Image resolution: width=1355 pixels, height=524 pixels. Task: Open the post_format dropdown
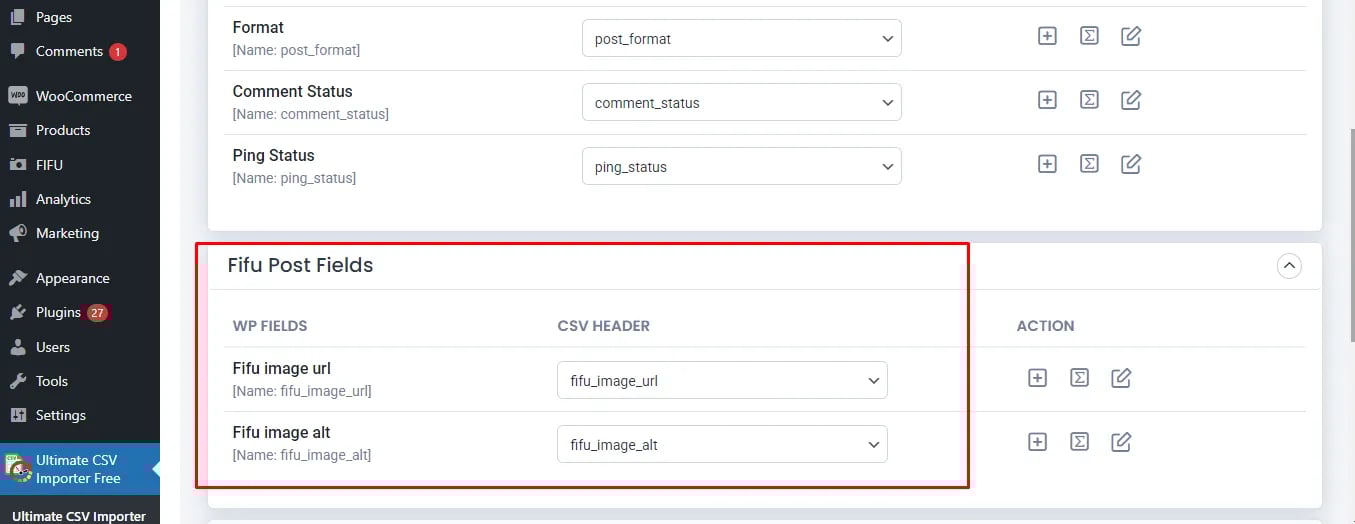742,38
